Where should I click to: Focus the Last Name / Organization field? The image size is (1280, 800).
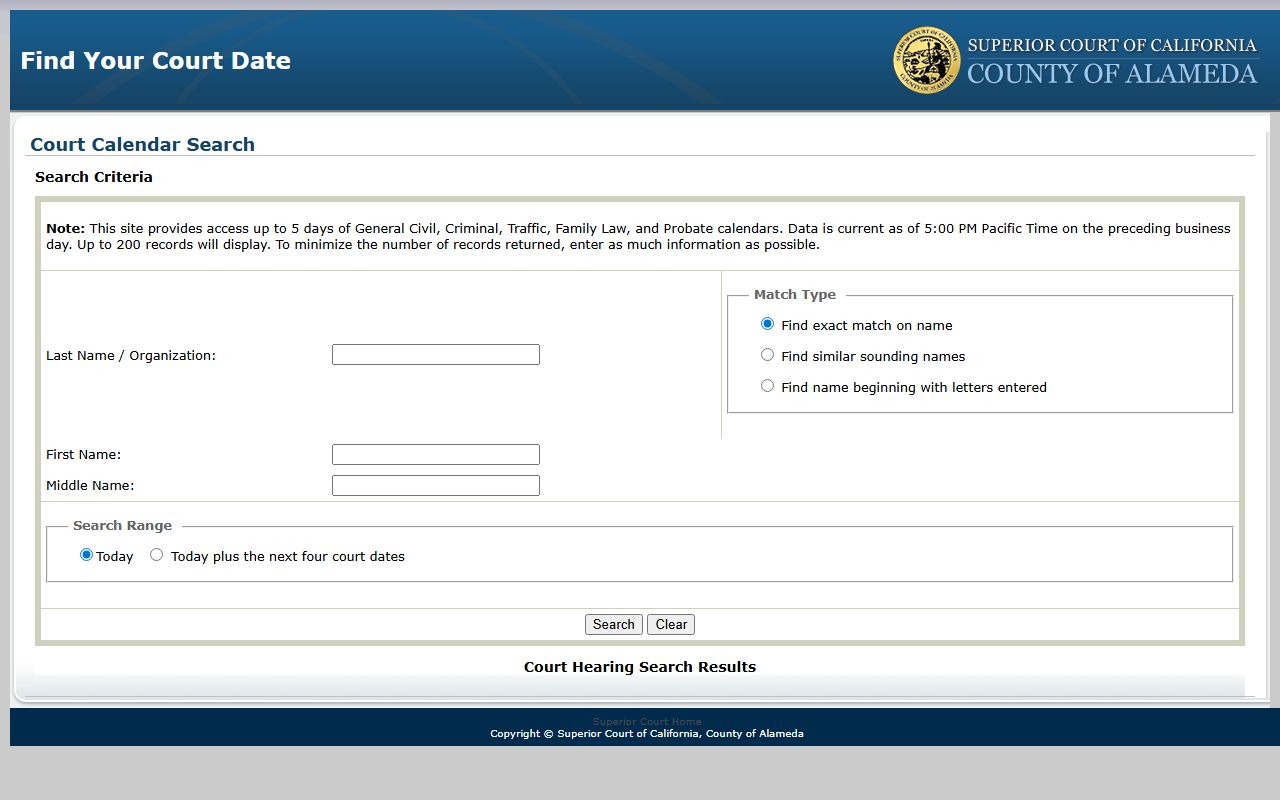coord(436,355)
